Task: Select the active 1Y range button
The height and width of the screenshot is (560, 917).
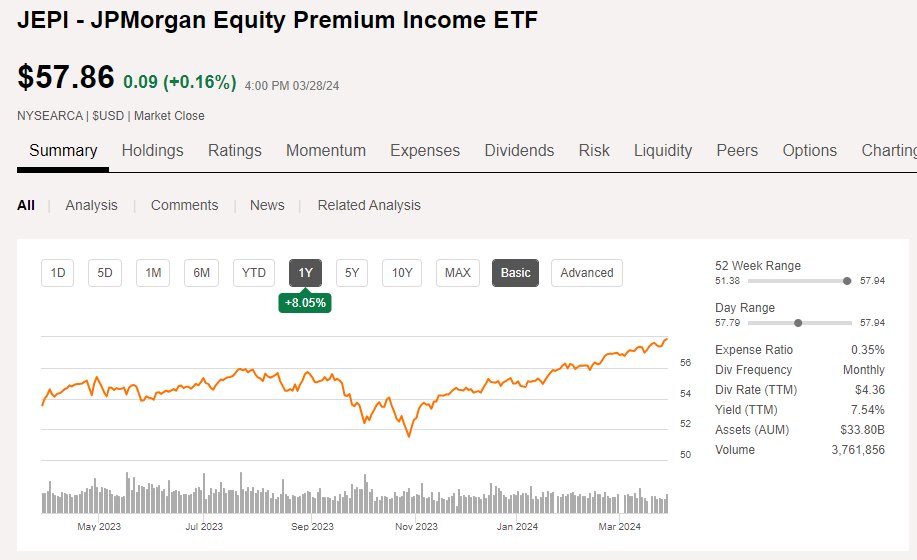Action: pos(305,273)
